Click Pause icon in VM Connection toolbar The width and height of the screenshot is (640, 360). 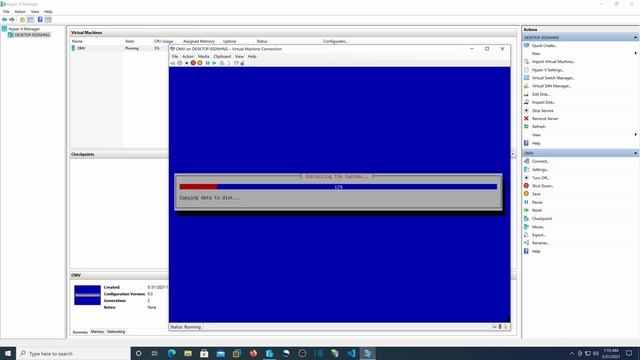(207, 63)
